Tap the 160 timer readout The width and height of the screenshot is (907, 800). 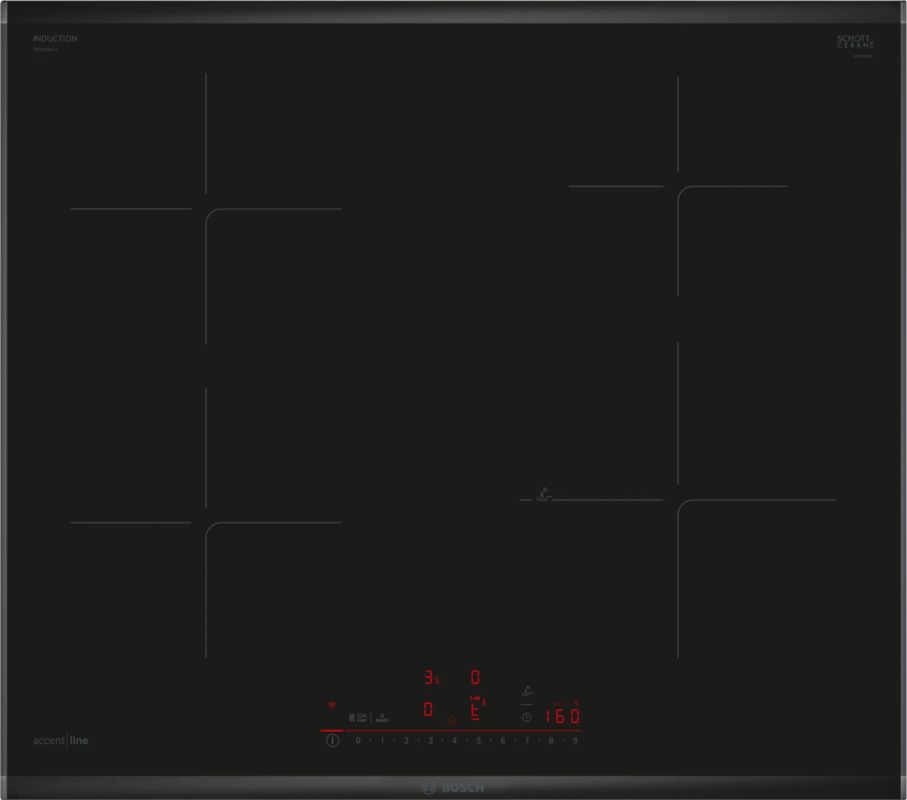[x=563, y=716]
